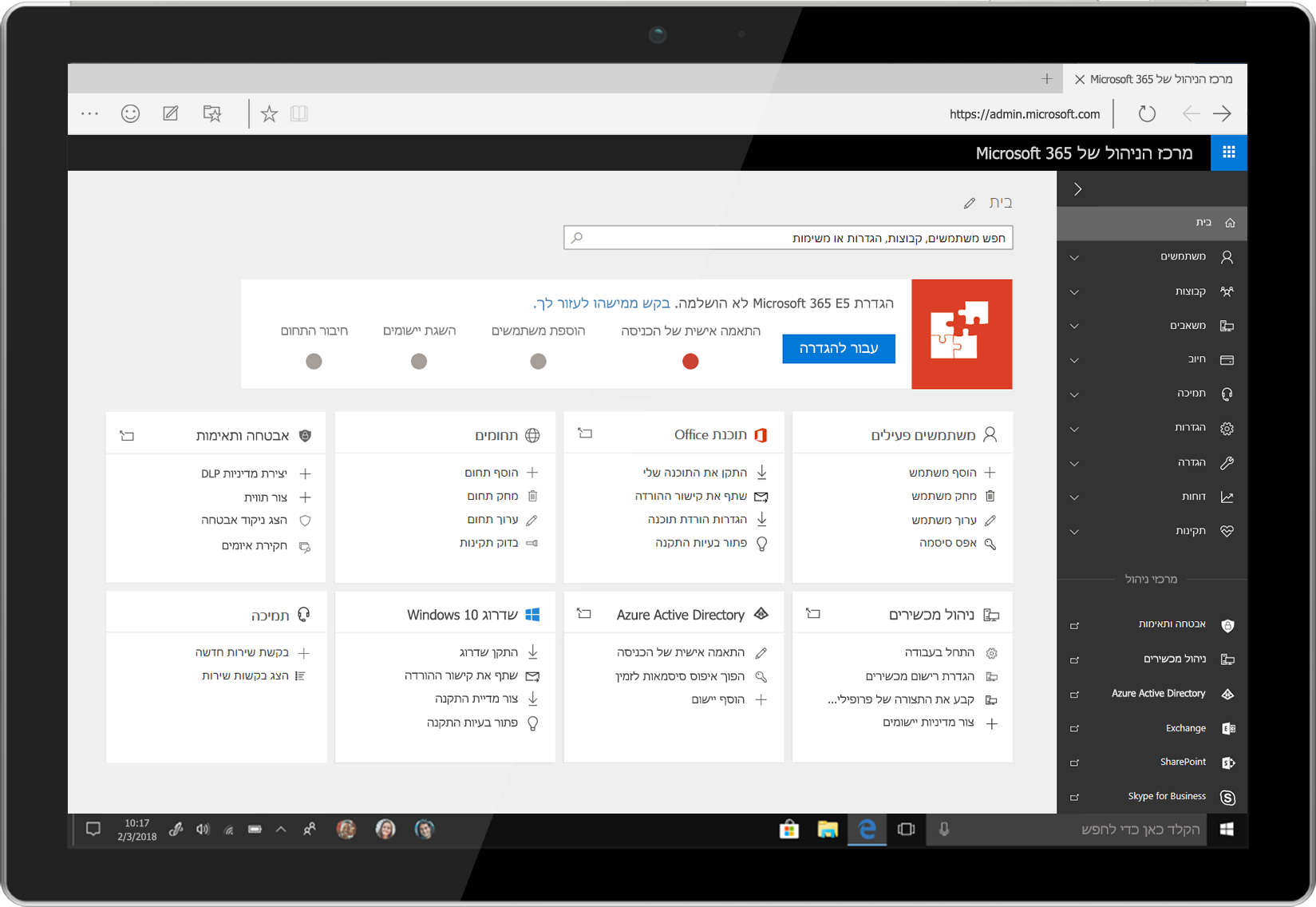This screenshot has width=1316, height=907.
Task: Click אפס סיסמה link
Action: tap(948, 543)
